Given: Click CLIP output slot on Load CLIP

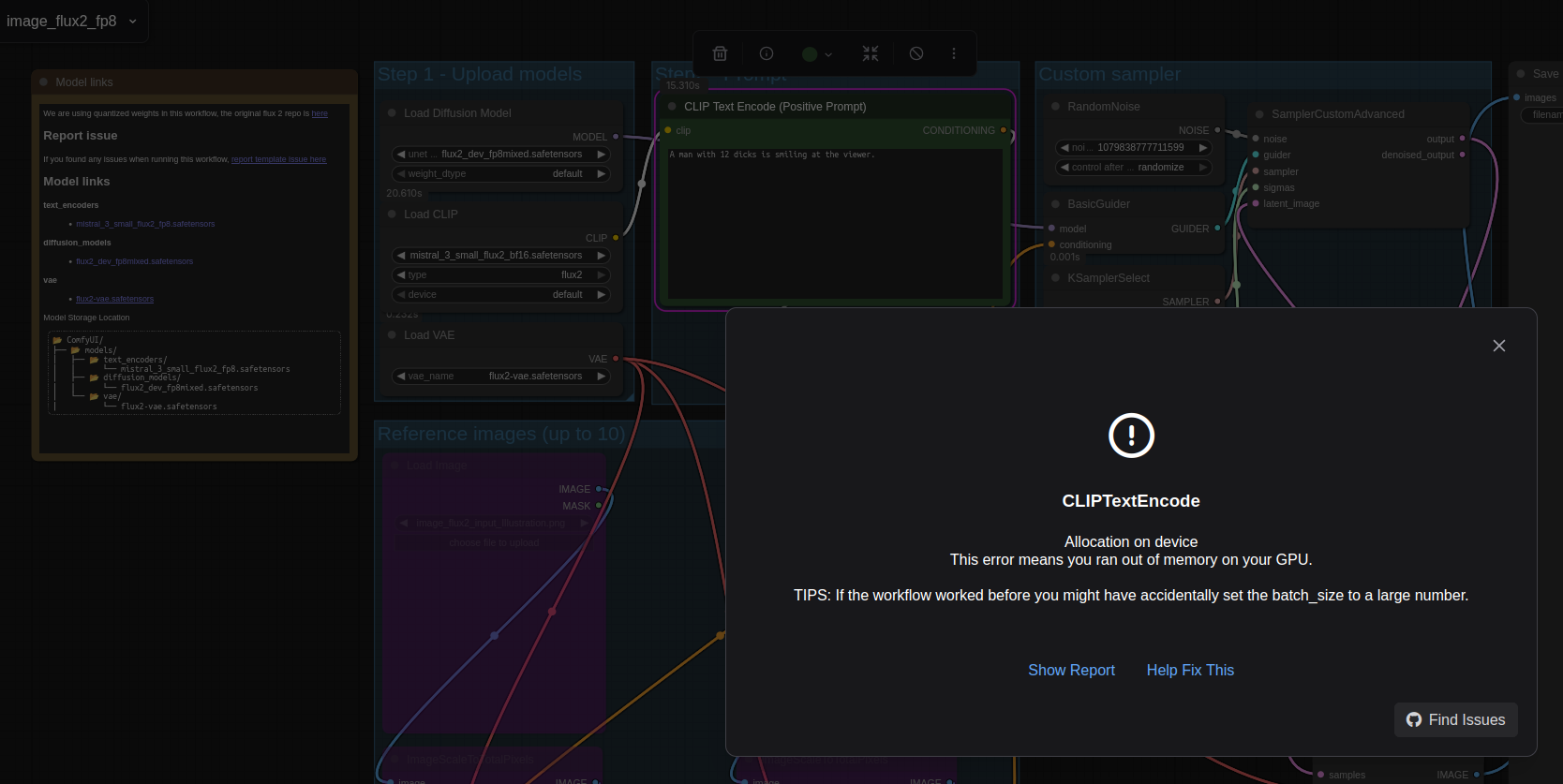Looking at the screenshot, I should pos(616,238).
